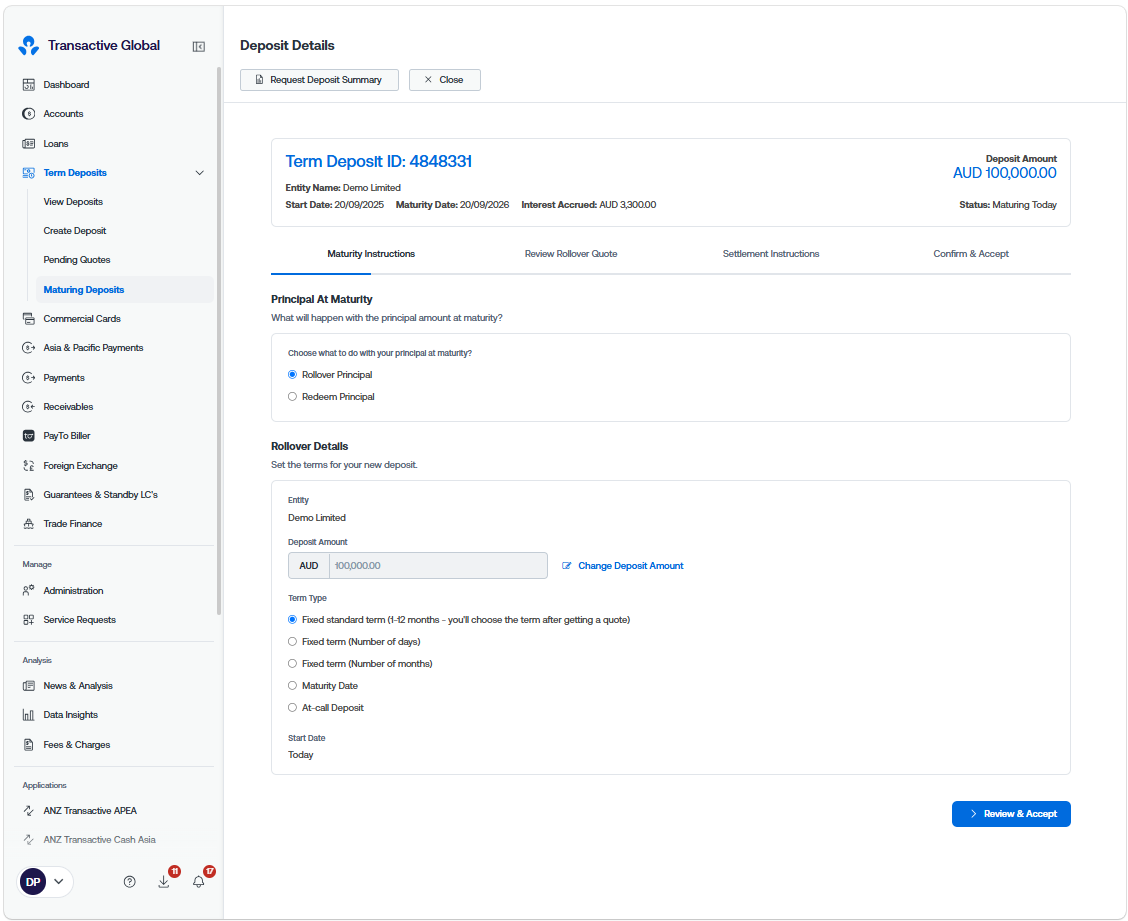Click the Trade Finance icon
The height and width of the screenshot is (921, 1128).
tap(29, 524)
